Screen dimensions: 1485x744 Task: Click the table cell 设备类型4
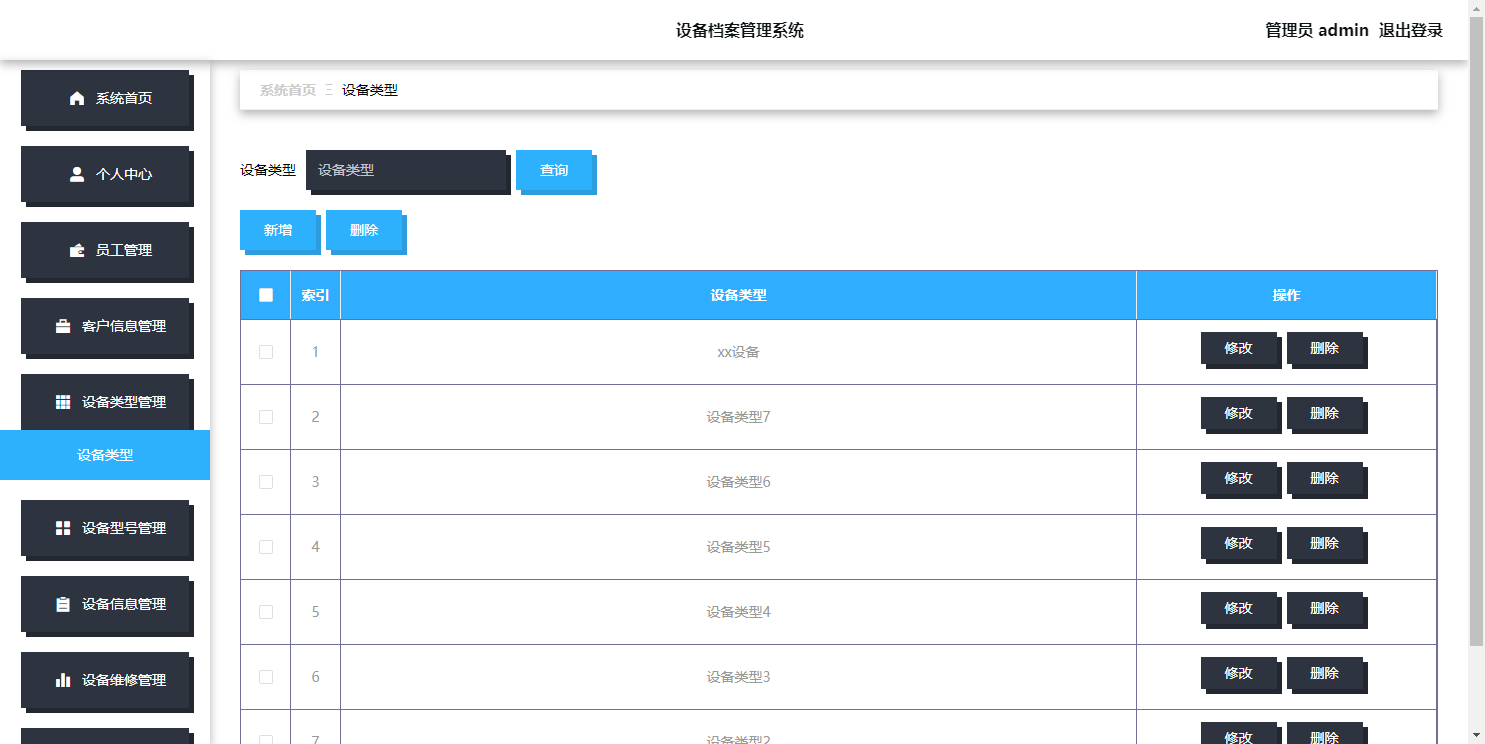[738, 612]
